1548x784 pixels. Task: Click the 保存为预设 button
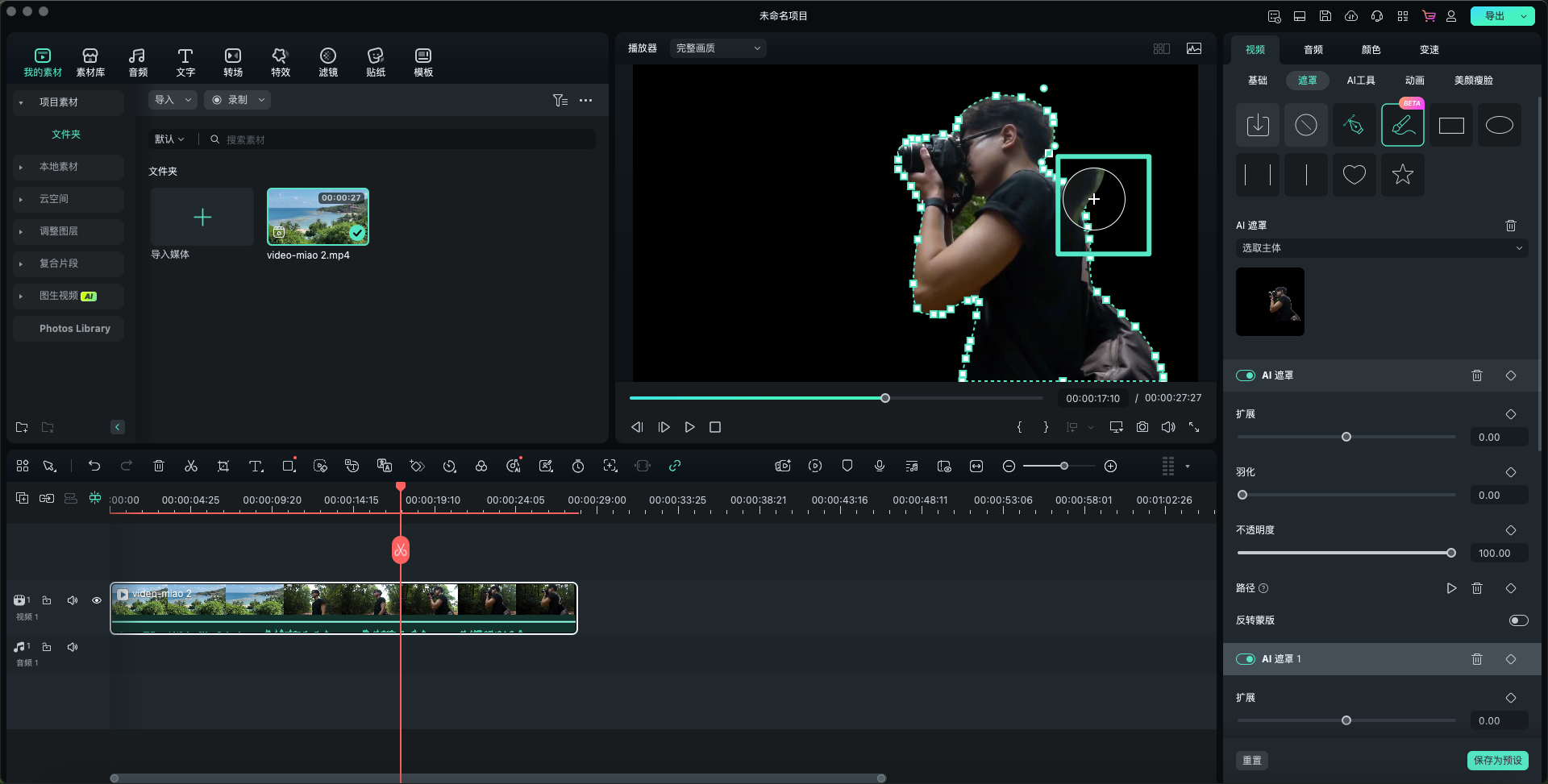coord(1497,761)
